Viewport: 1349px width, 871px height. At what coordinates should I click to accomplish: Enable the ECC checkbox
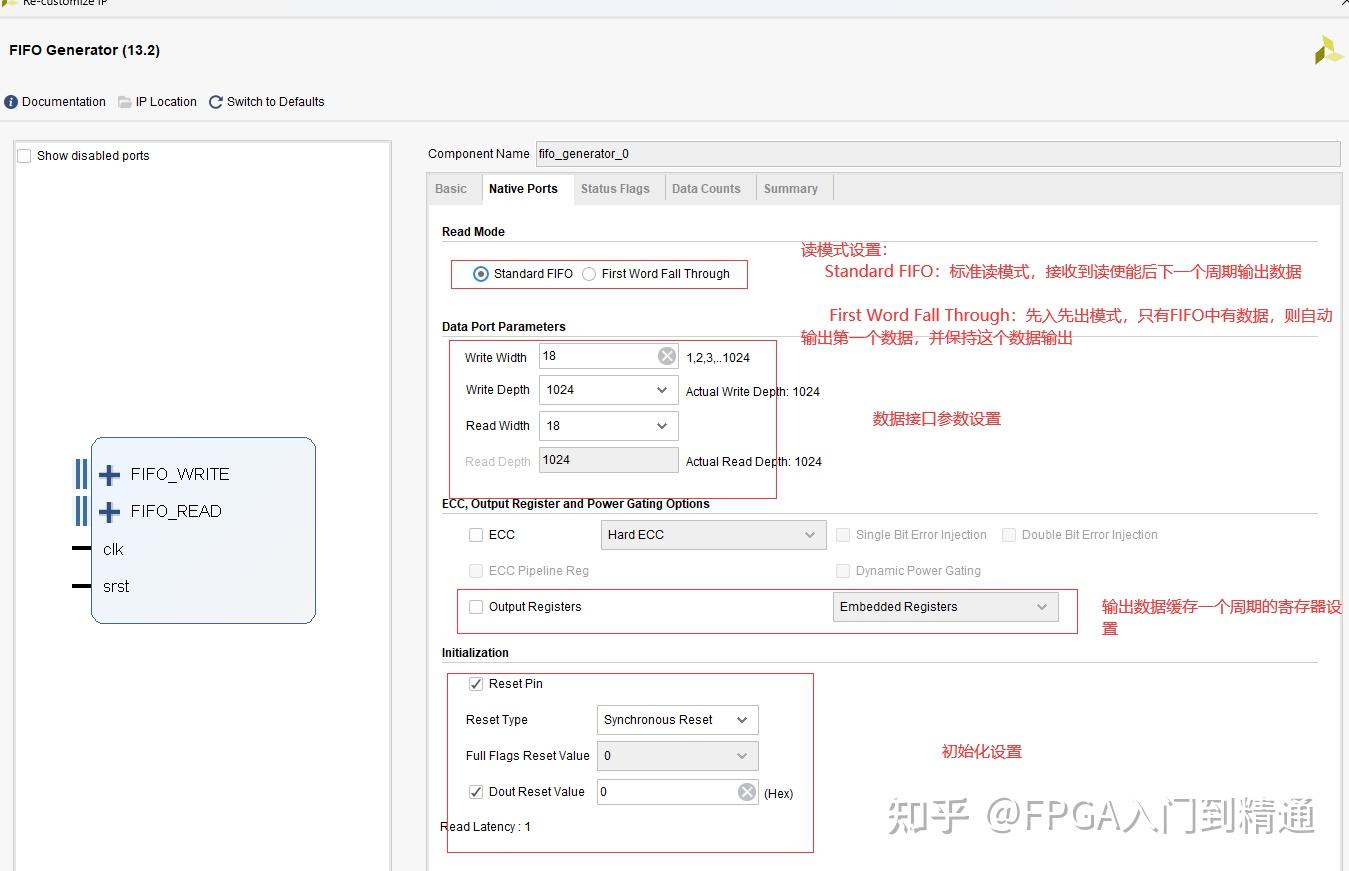[476, 535]
